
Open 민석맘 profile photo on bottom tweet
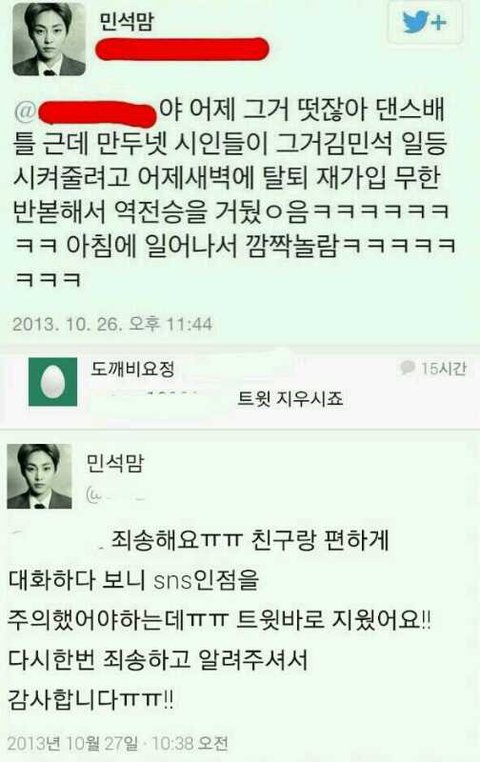click(39, 476)
